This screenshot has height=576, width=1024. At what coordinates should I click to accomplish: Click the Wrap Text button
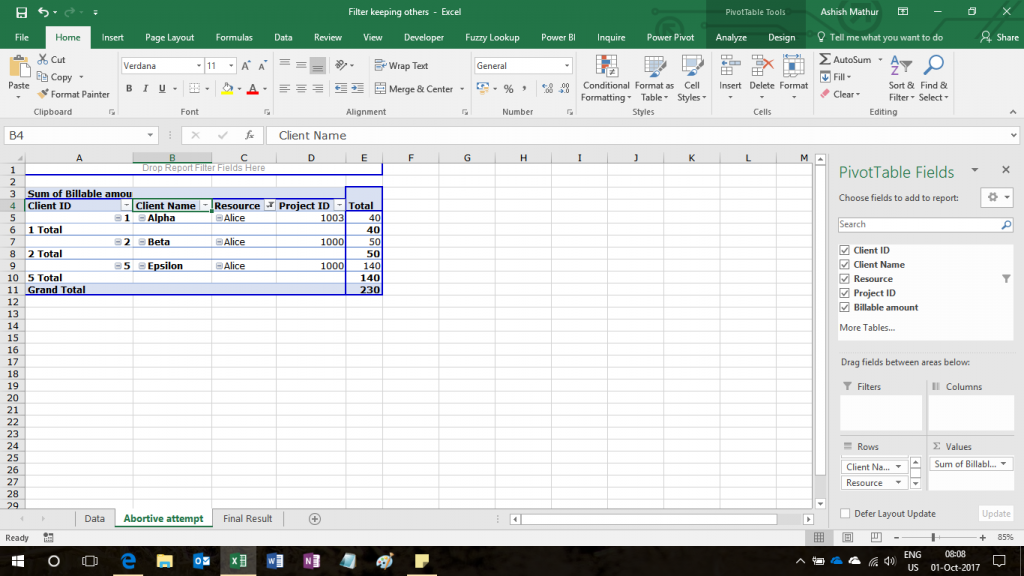[x=402, y=65]
